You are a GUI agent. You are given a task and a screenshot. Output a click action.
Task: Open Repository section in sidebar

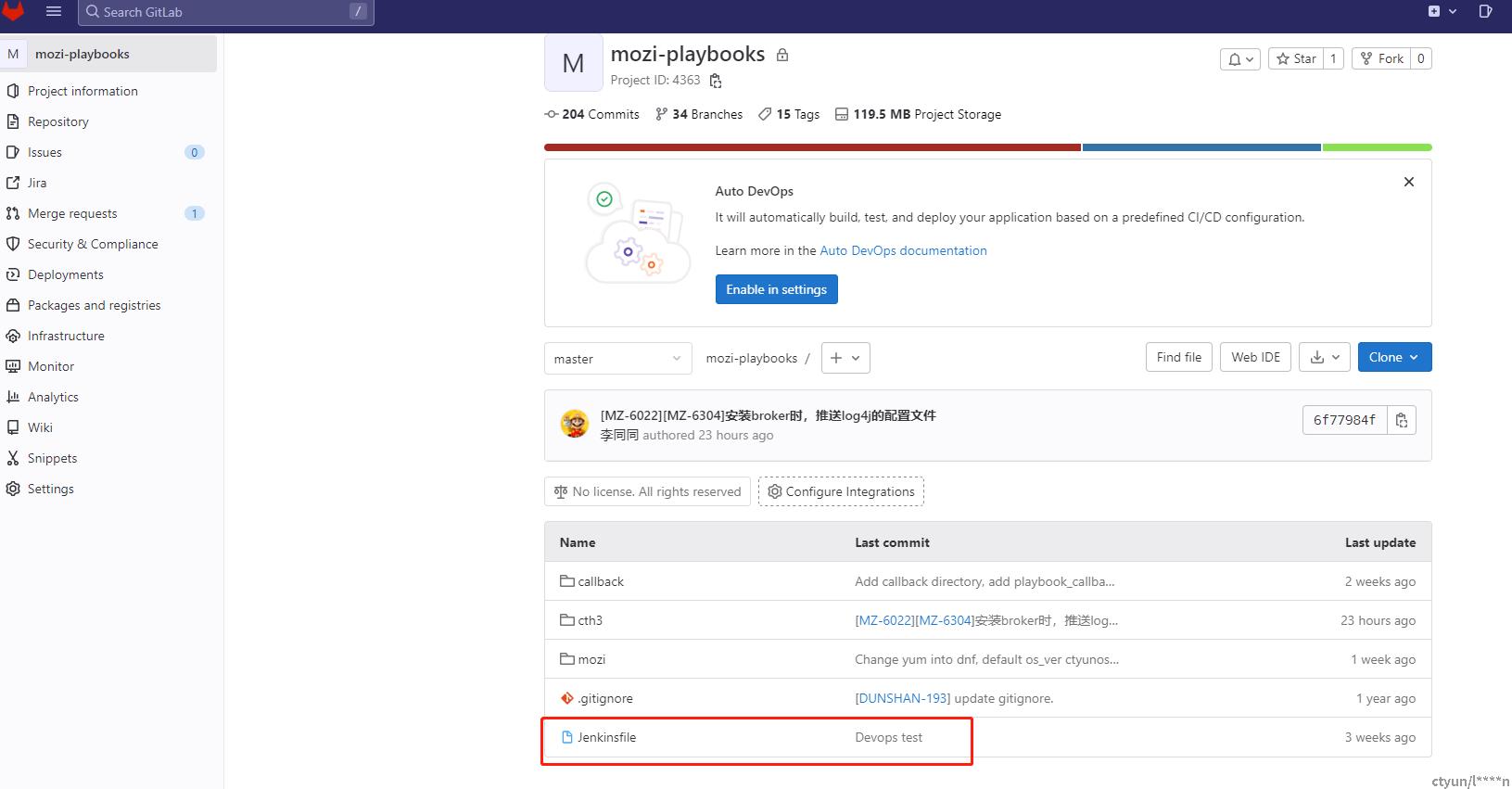pyautogui.click(x=58, y=121)
